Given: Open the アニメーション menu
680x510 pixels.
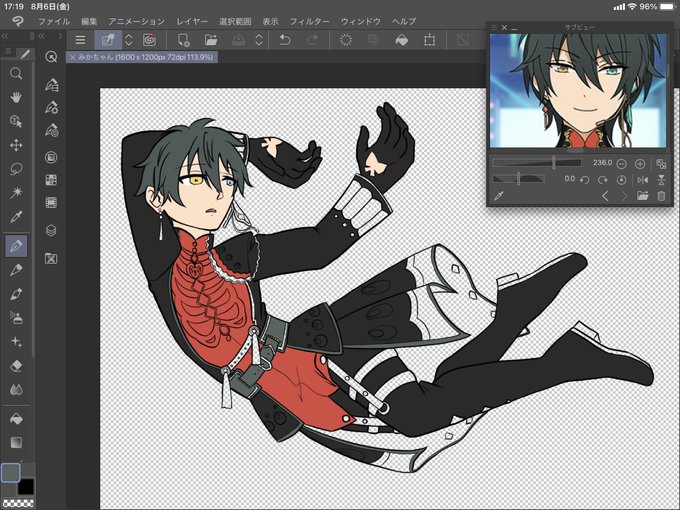Looking at the screenshot, I should pos(137,21).
